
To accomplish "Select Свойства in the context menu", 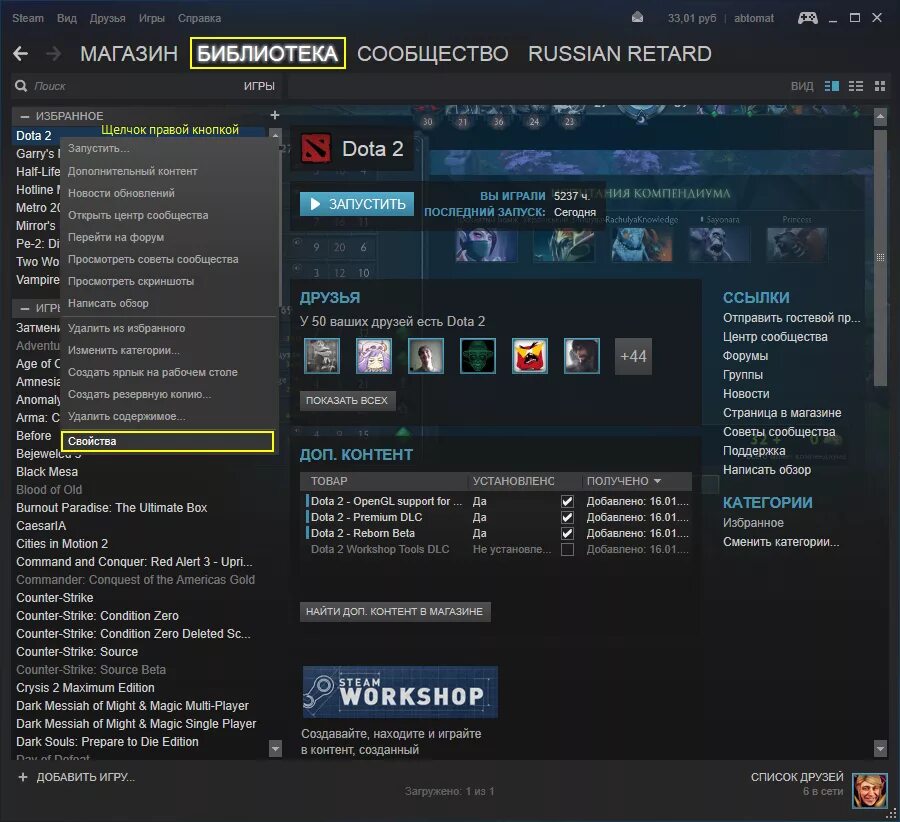I will (x=167, y=441).
